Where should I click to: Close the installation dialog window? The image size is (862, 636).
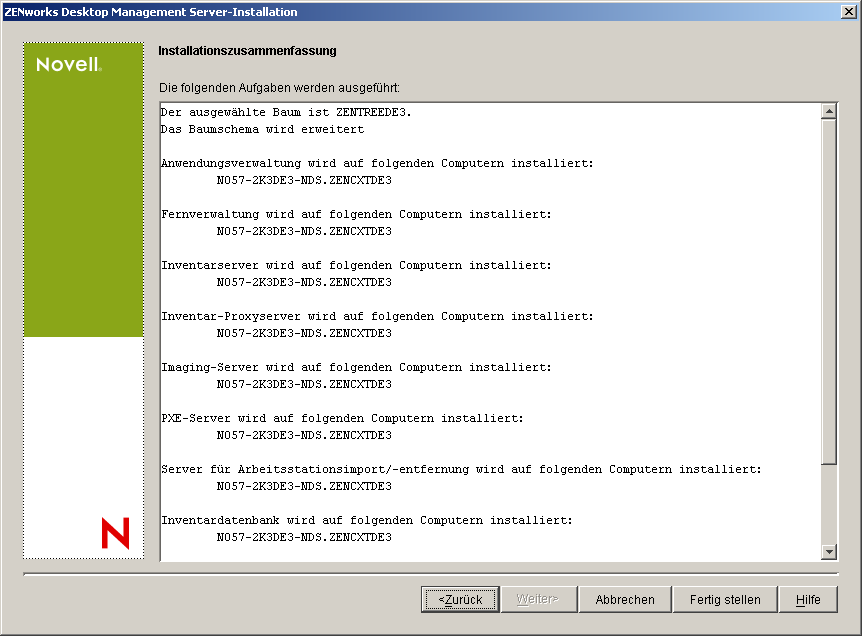pyautogui.click(x=849, y=12)
